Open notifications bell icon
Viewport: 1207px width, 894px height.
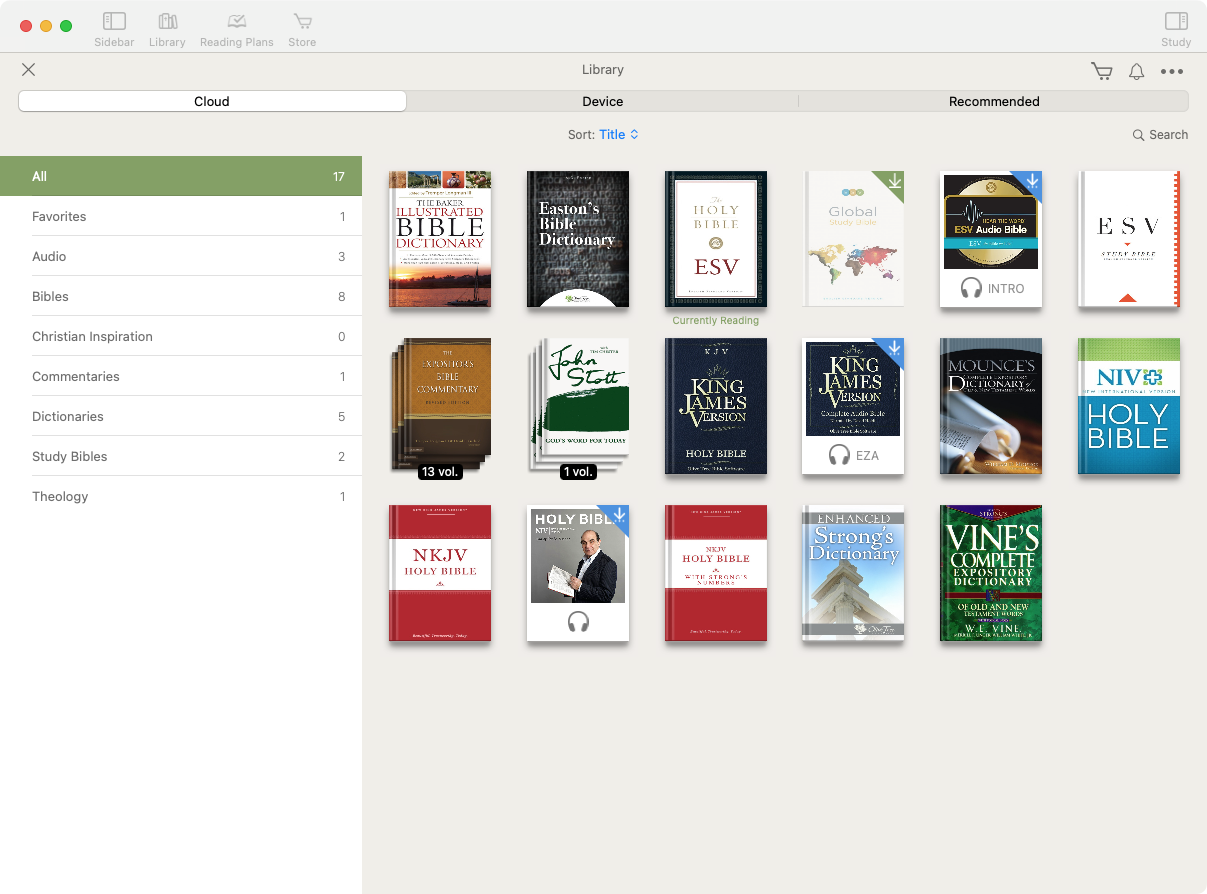point(1137,71)
